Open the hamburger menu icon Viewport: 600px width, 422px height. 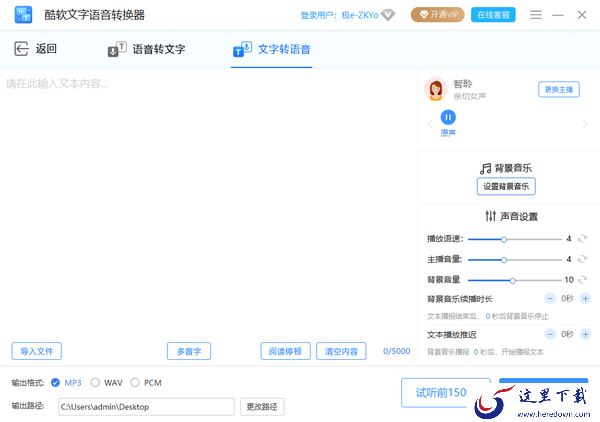(x=536, y=15)
